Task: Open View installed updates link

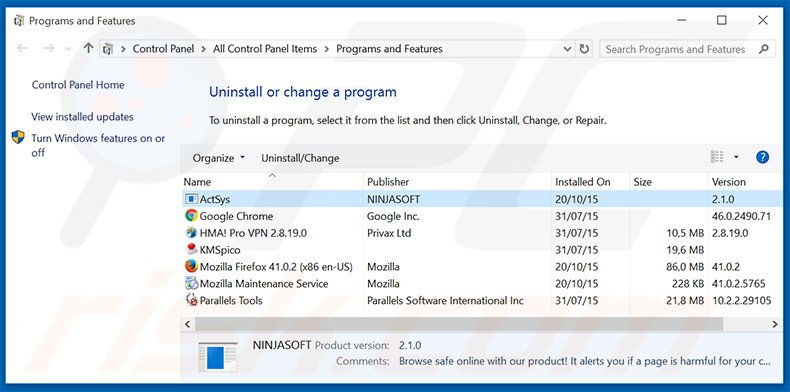Action: point(83,117)
